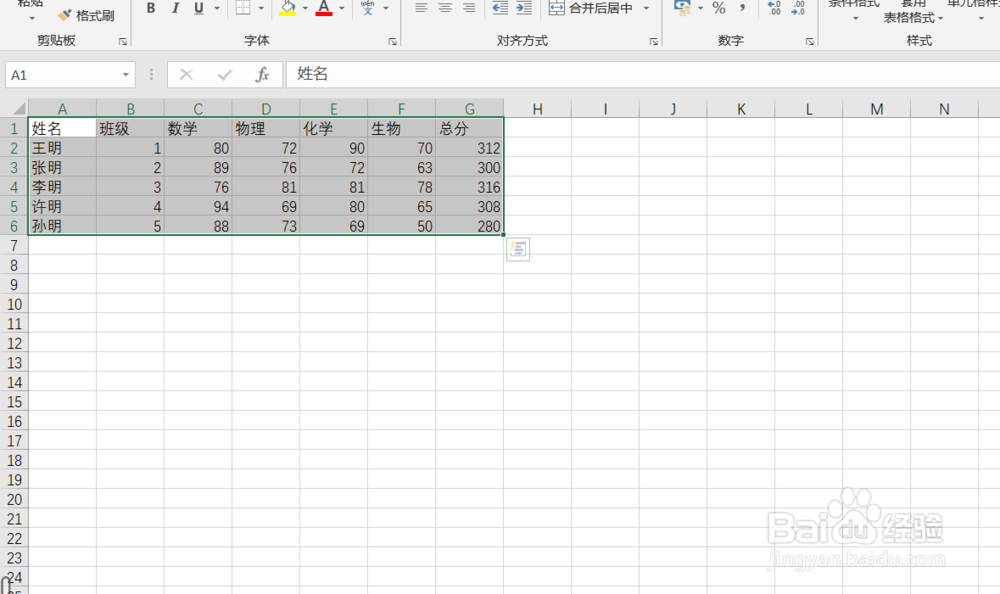Expand the accounting format dropdown arrow
The height and width of the screenshot is (594, 1000).
point(700,8)
